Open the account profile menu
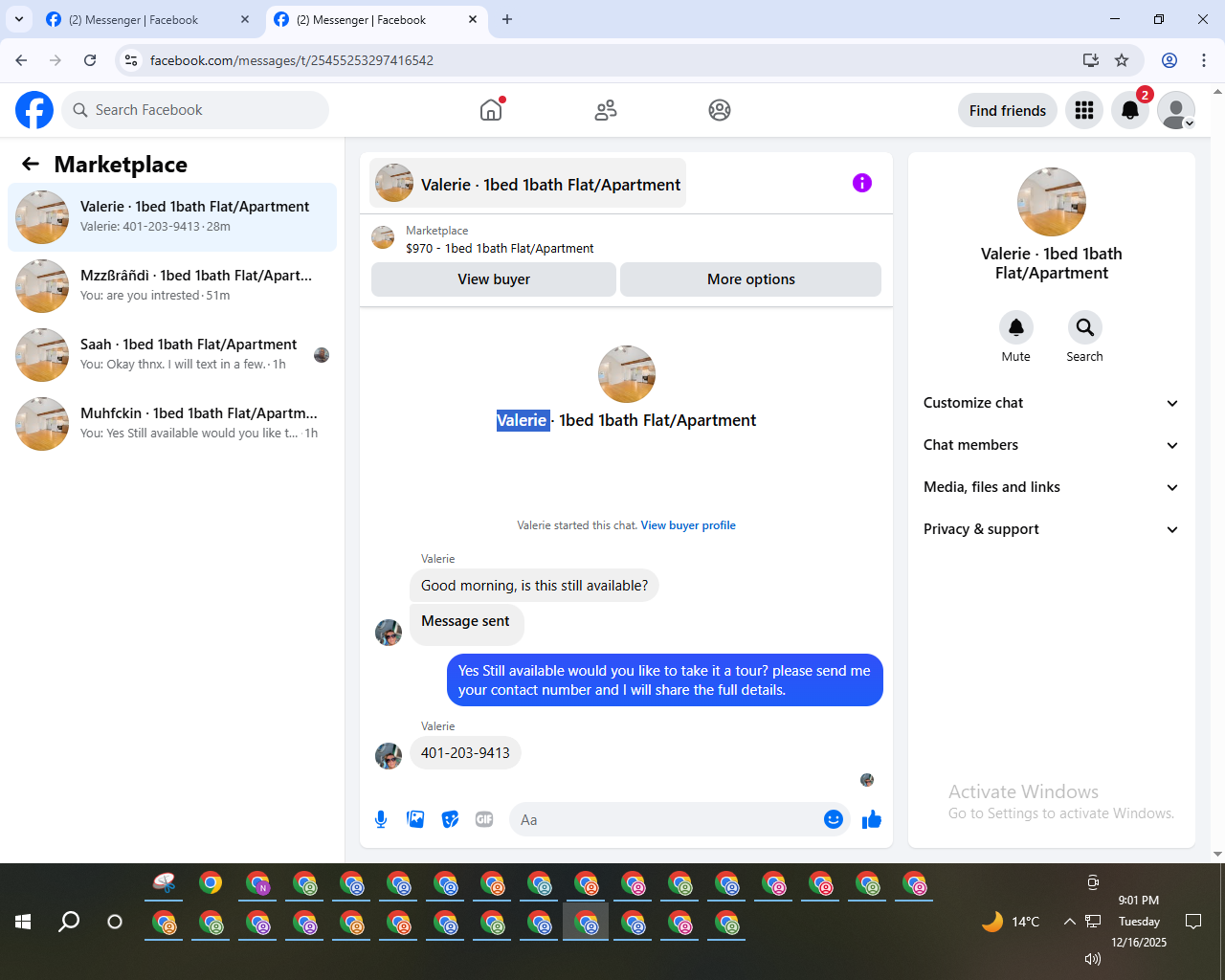This screenshot has width=1225, height=980. pyautogui.click(x=1176, y=110)
